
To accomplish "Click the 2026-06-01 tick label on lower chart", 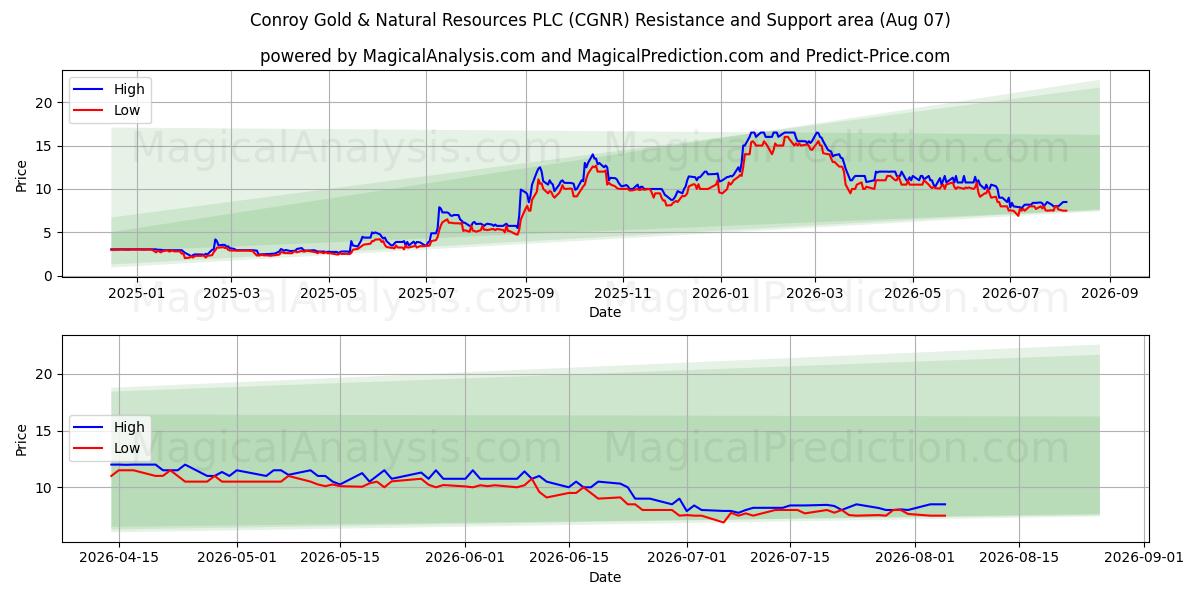I will pyautogui.click(x=465, y=559).
